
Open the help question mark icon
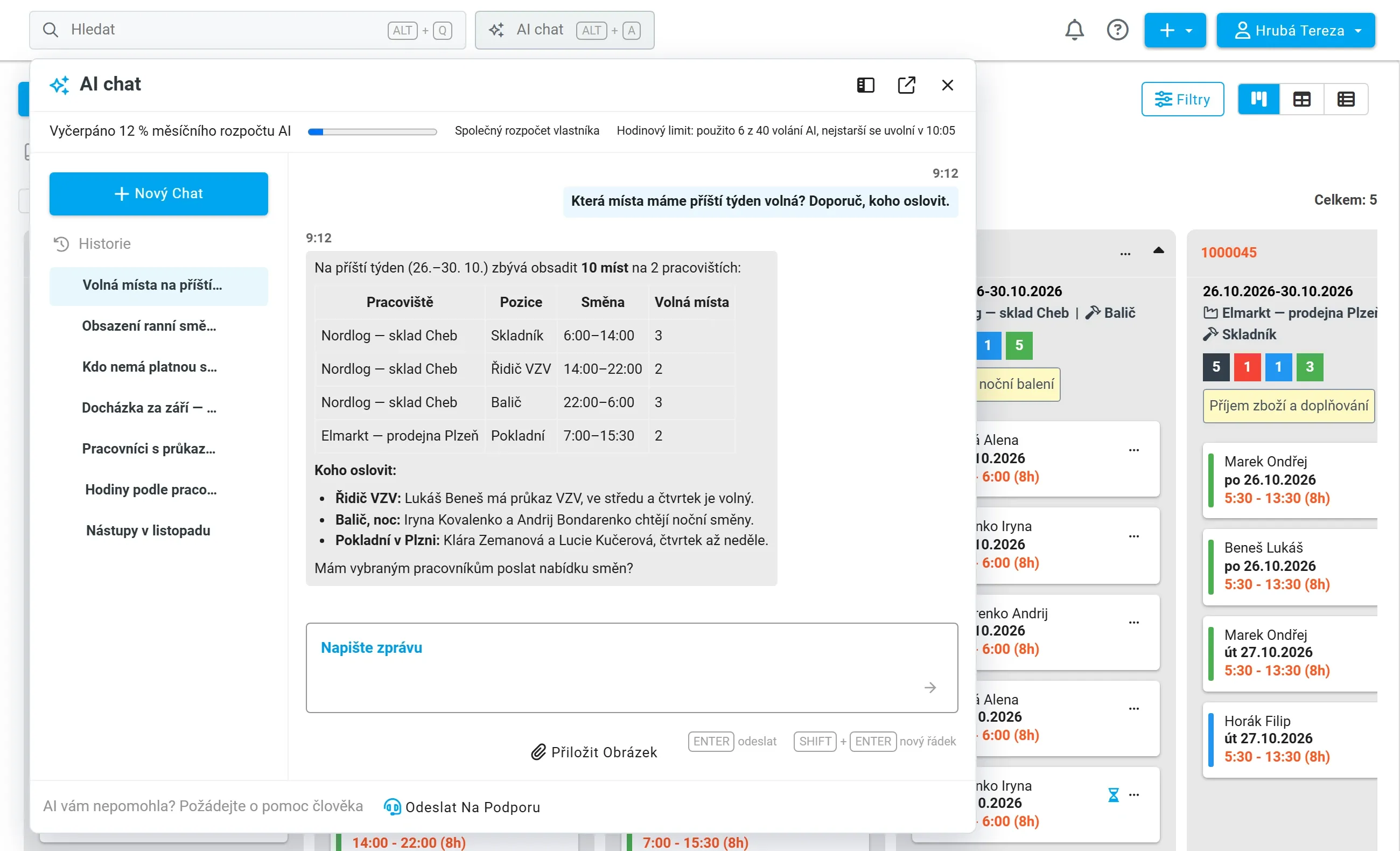pyautogui.click(x=1117, y=30)
